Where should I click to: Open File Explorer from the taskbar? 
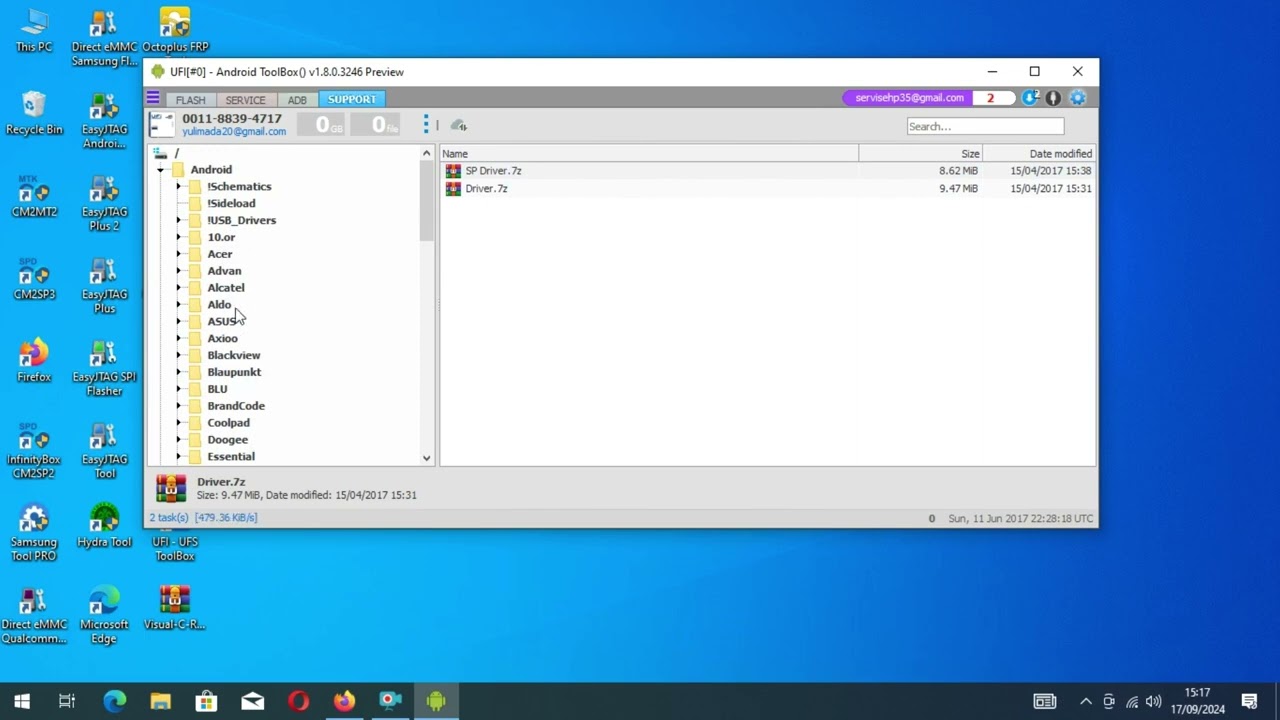160,701
